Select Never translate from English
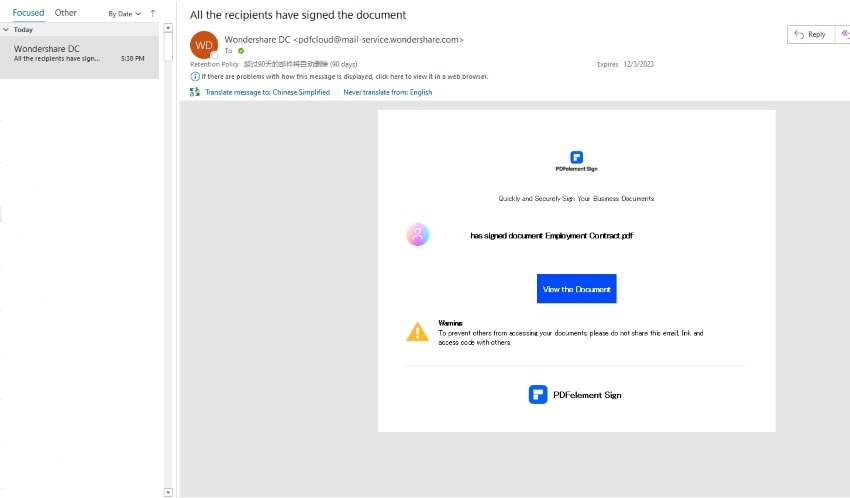This screenshot has width=850, height=498. click(388, 92)
